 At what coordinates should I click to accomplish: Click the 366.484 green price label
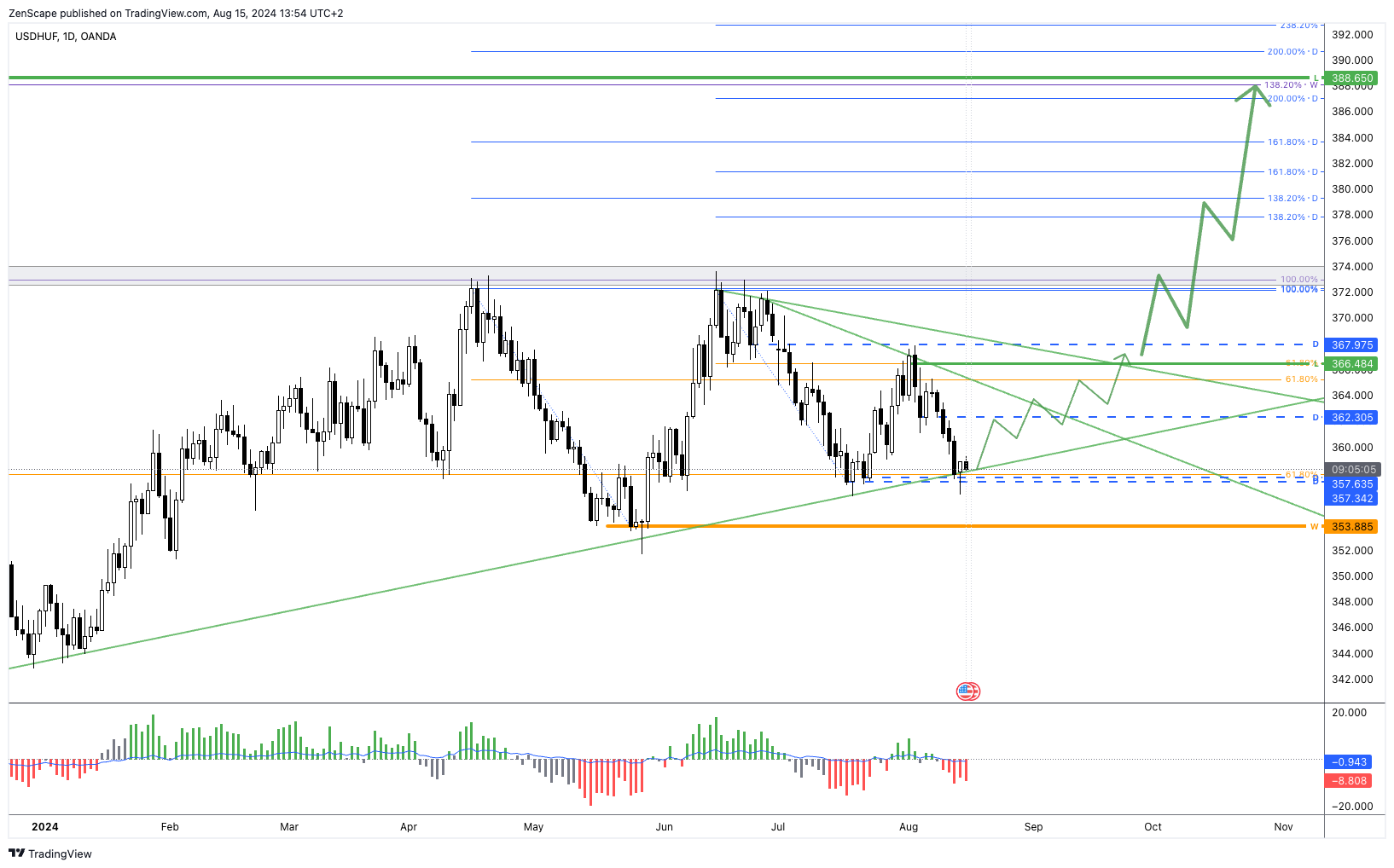1352,364
